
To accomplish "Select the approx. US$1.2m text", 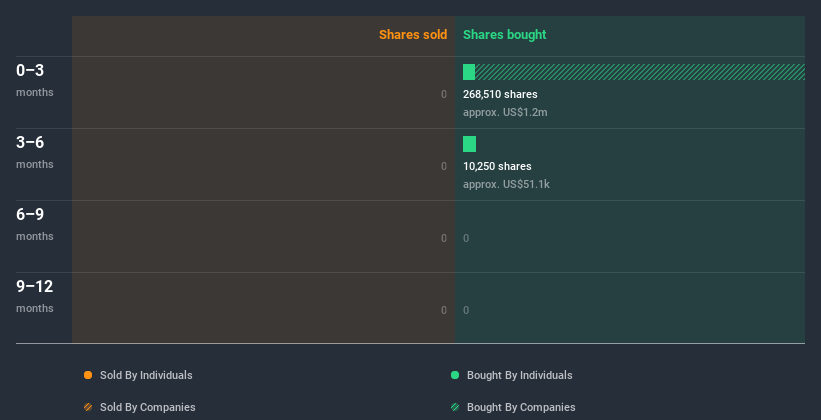I will [505, 112].
